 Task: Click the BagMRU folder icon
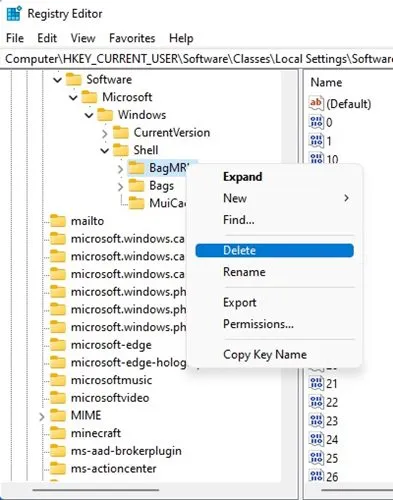136,167
